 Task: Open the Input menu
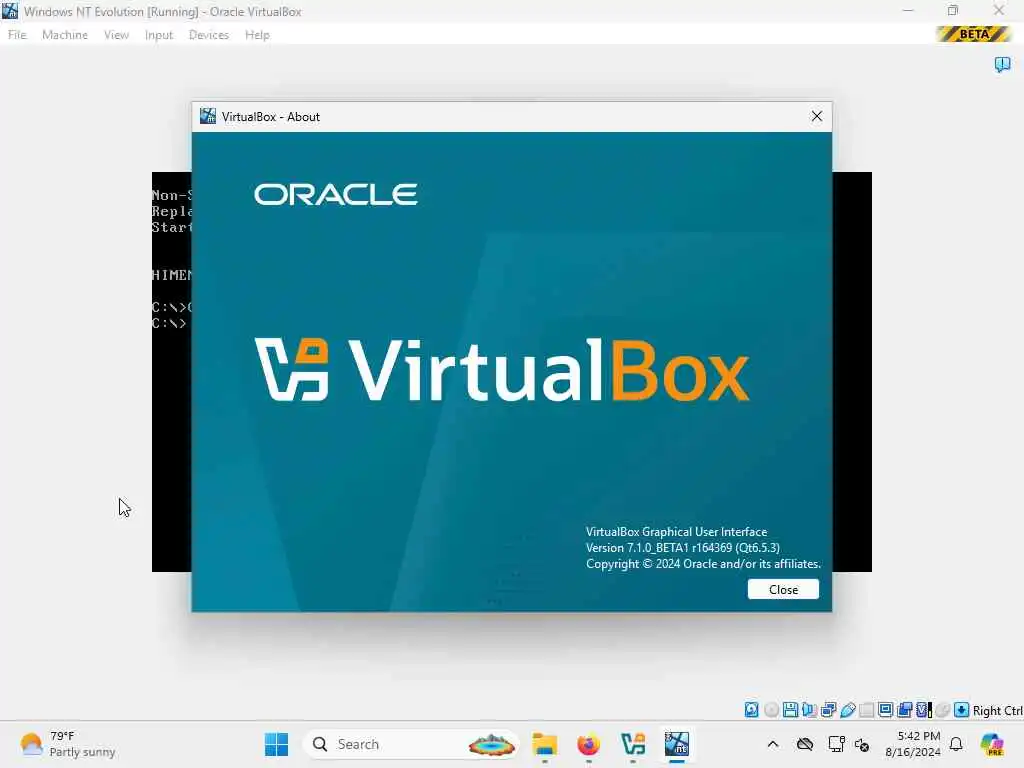159,35
